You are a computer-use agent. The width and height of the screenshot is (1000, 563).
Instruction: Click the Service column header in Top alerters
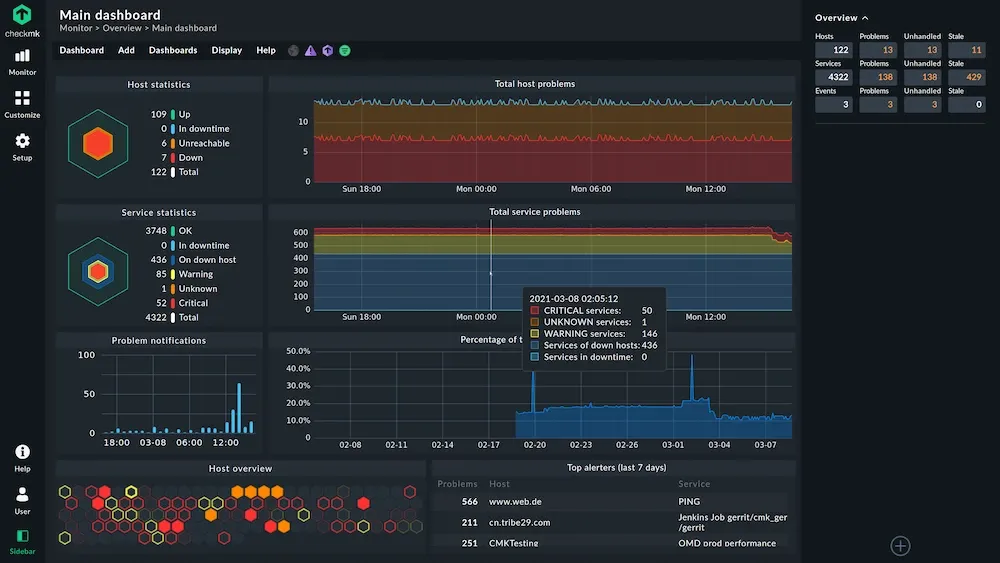[694, 484]
